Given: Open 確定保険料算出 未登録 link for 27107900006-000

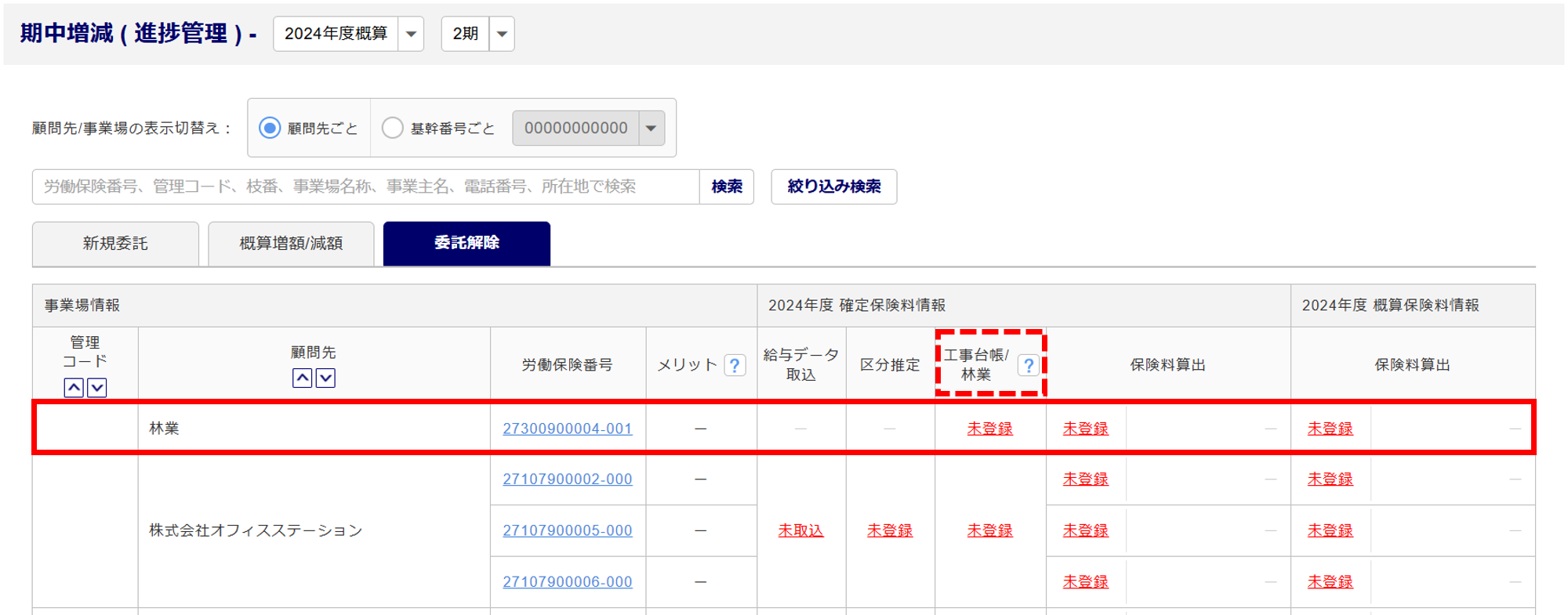Looking at the screenshot, I should coord(1086,581).
